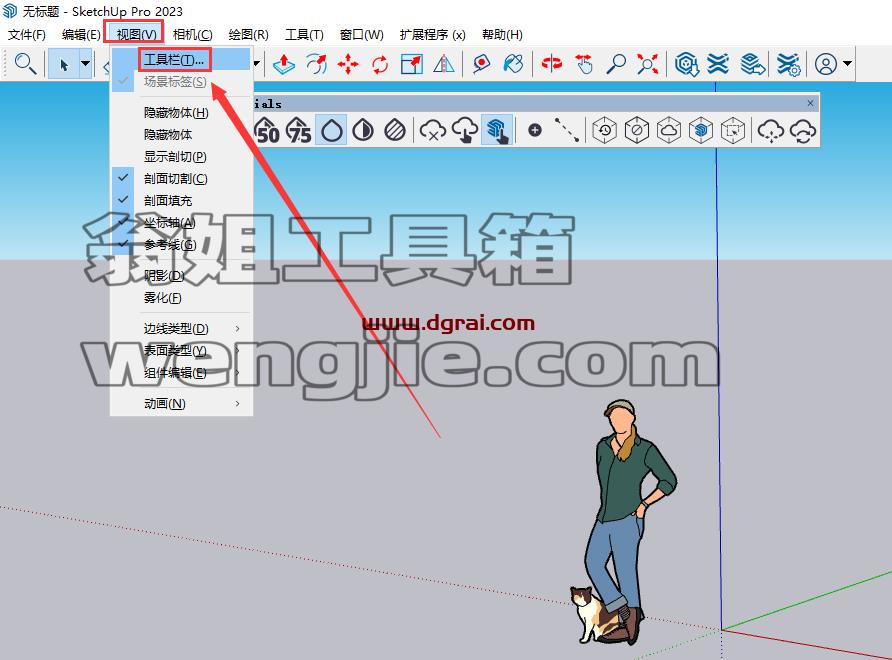Viewport: 892px width, 660px height.
Task: Toggle half-filled droplet material mode
Action: 363,130
